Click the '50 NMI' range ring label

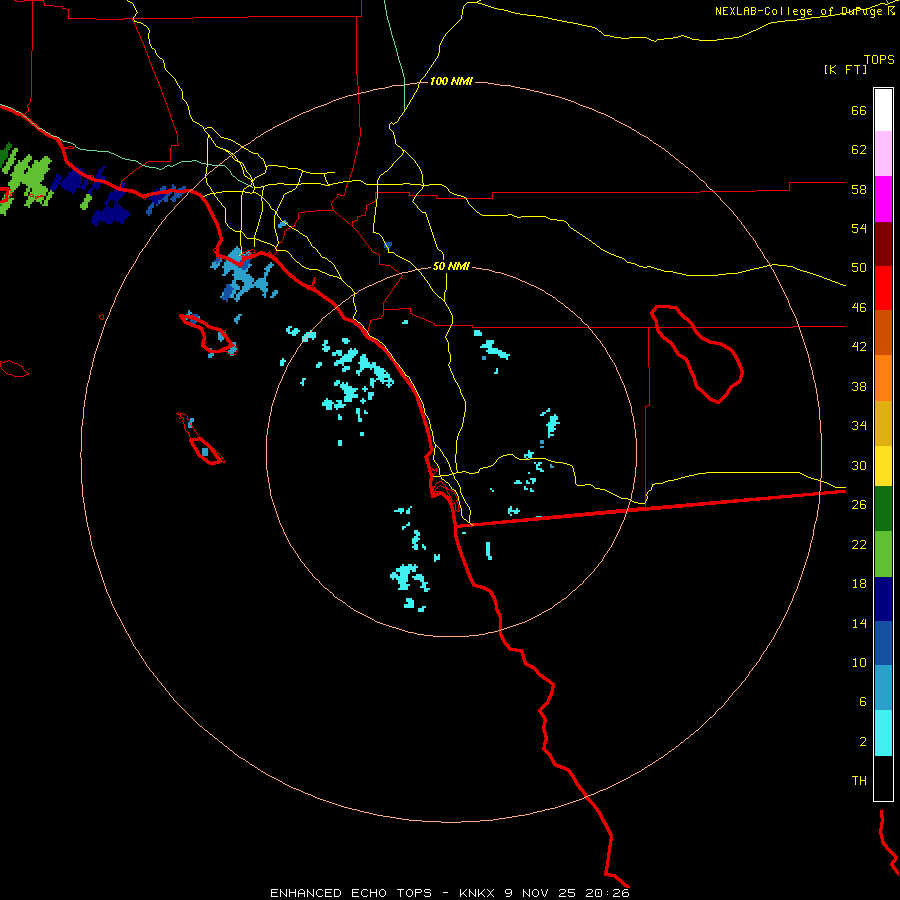[x=451, y=266]
